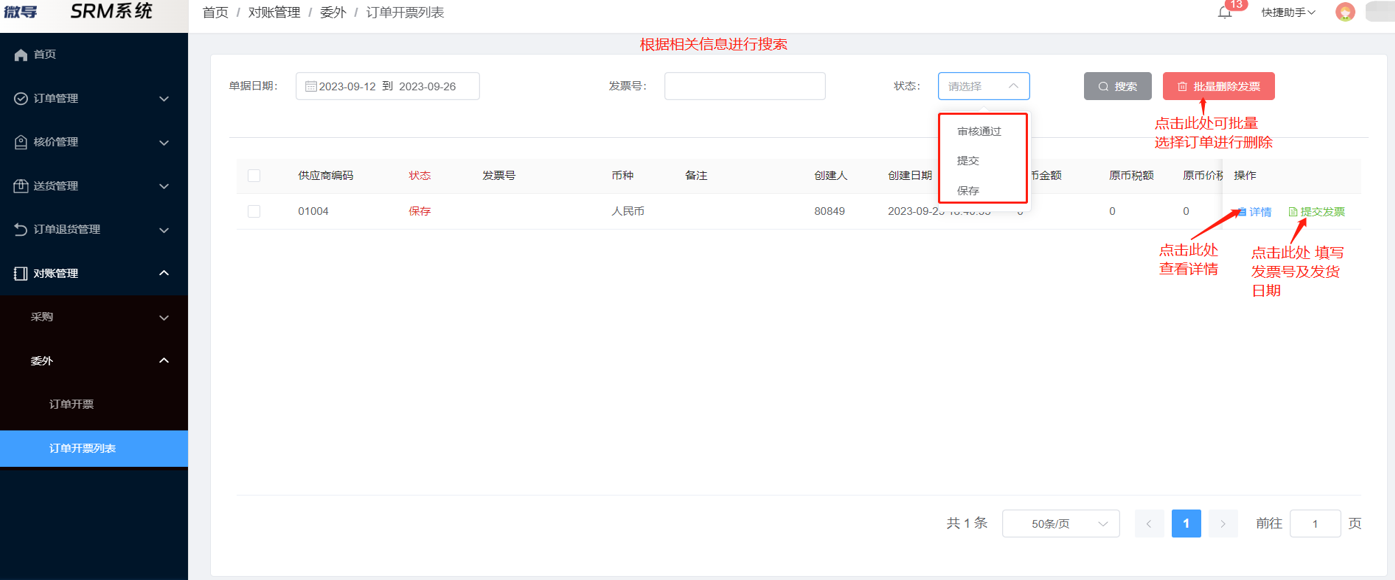Viewport: 1395px width, 580px height.
Task: Click the 核价管理 sidebar icon
Action: pyautogui.click(x=21, y=142)
